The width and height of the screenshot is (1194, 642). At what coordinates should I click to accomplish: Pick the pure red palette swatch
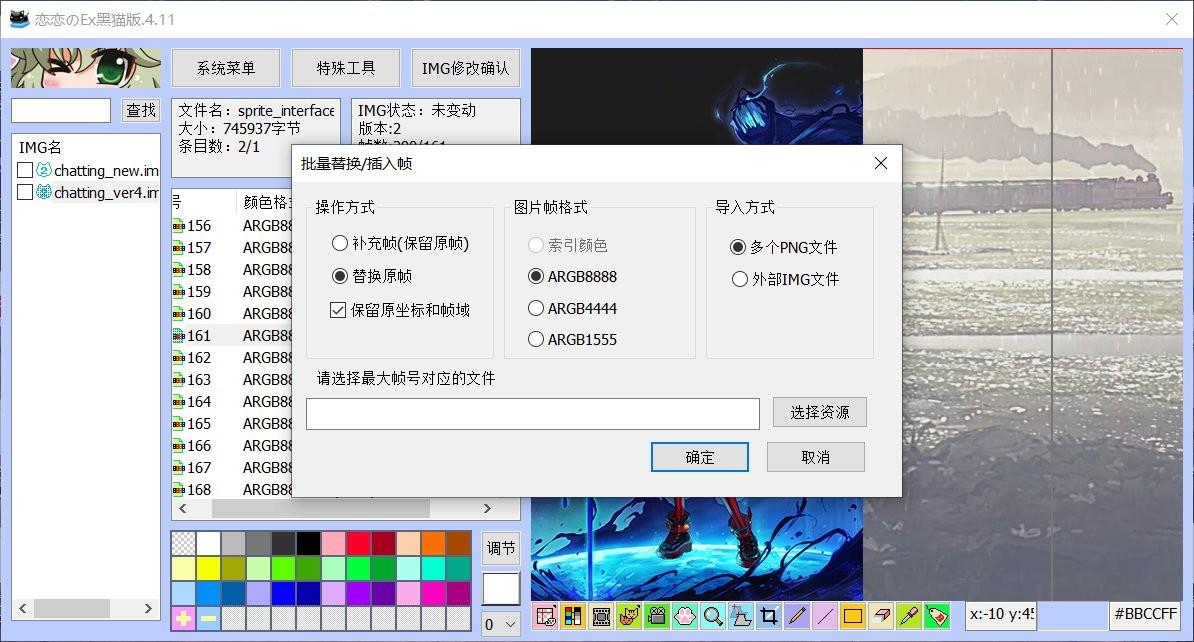(x=359, y=543)
